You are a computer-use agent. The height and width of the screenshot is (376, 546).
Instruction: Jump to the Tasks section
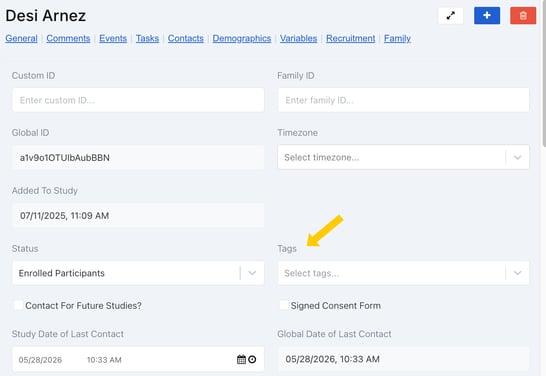147,38
